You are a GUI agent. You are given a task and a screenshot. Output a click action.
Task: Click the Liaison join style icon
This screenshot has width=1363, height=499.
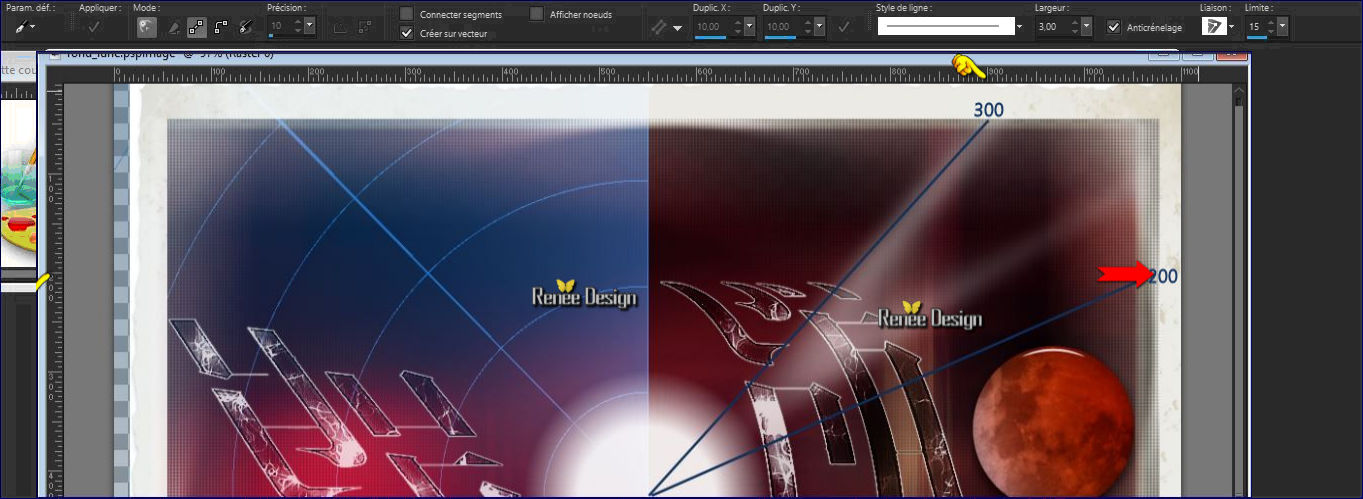point(1213,26)
